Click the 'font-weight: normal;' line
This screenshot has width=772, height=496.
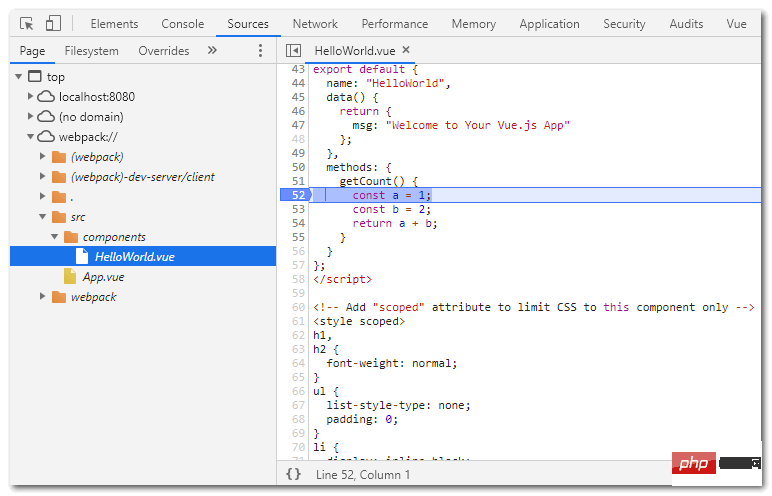[392, 364]
